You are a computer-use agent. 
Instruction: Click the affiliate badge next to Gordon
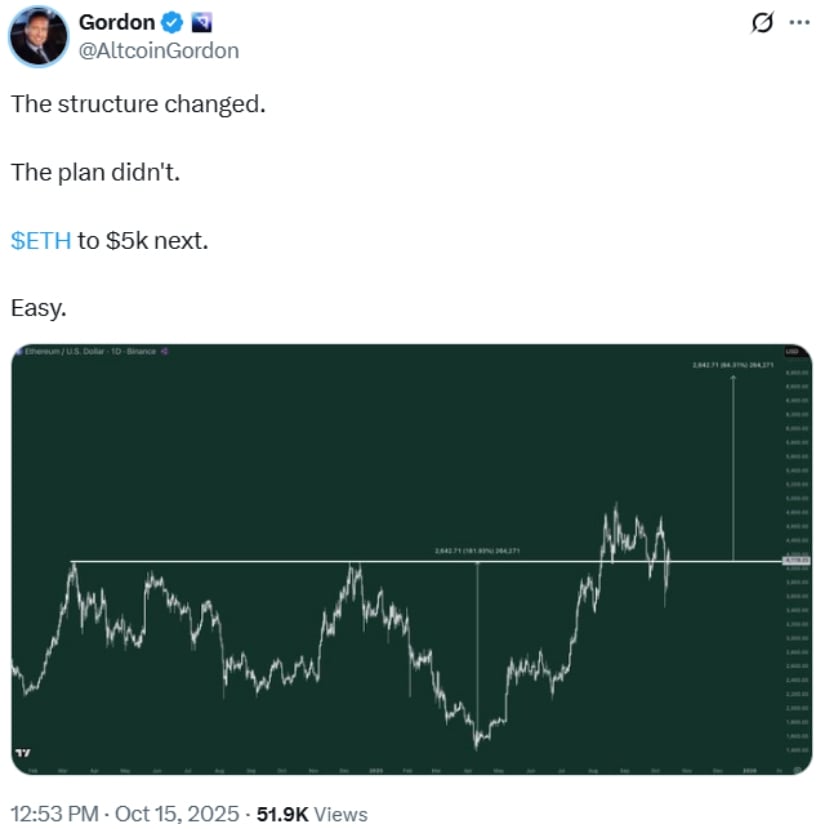click(201, 23)
